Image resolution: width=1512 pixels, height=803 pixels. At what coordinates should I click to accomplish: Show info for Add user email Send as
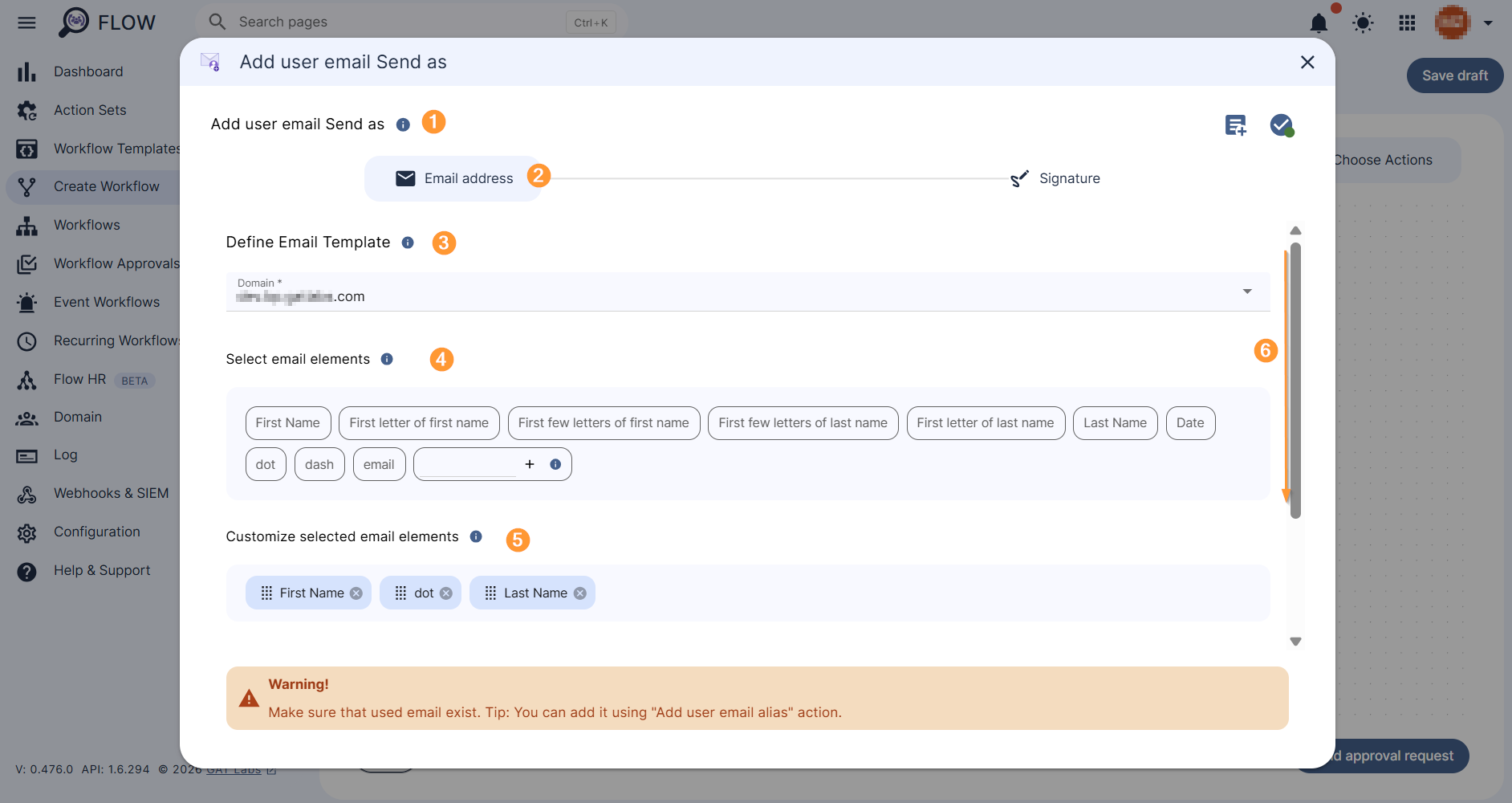click(403, 124)
